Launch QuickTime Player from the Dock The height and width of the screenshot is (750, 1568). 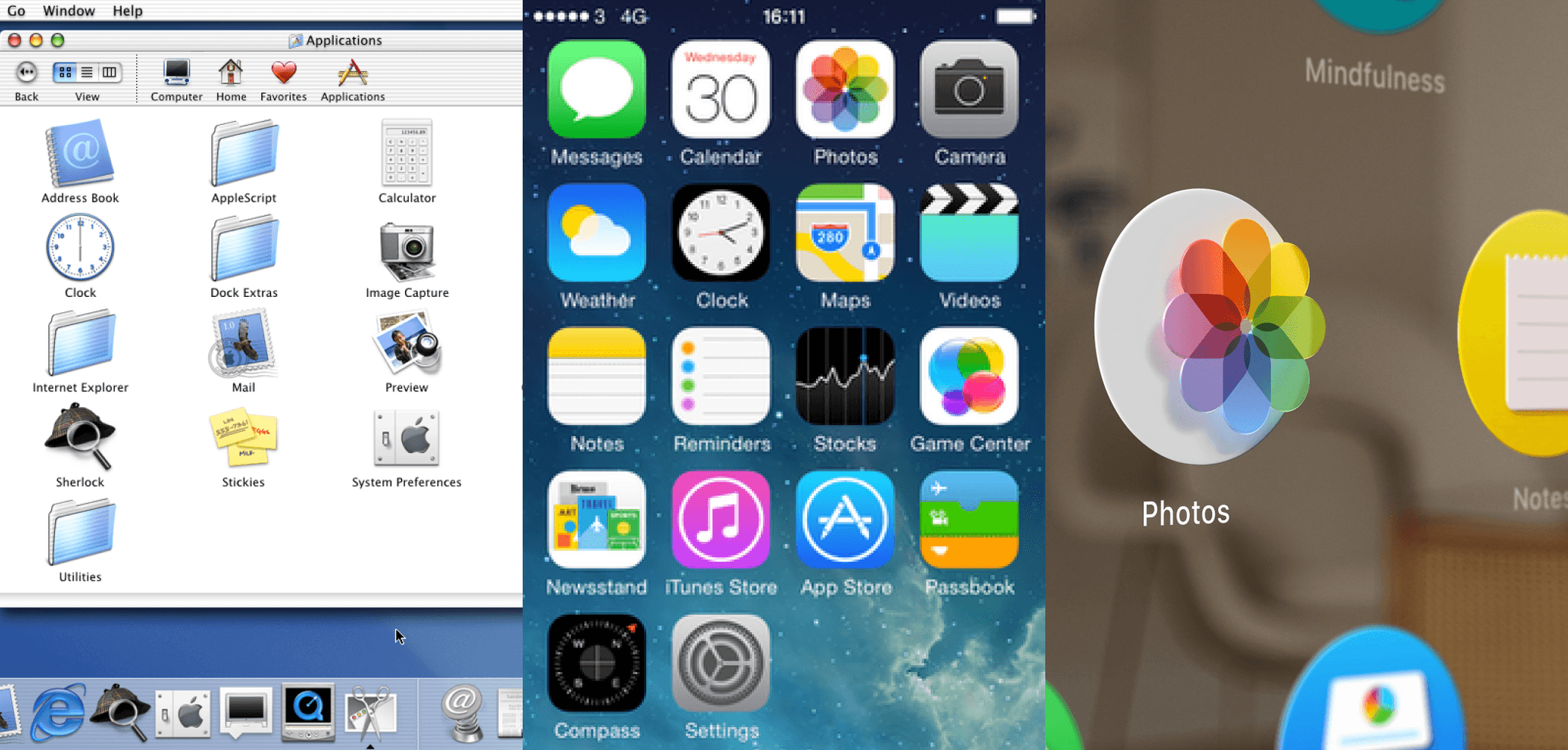tap(308, 712)
